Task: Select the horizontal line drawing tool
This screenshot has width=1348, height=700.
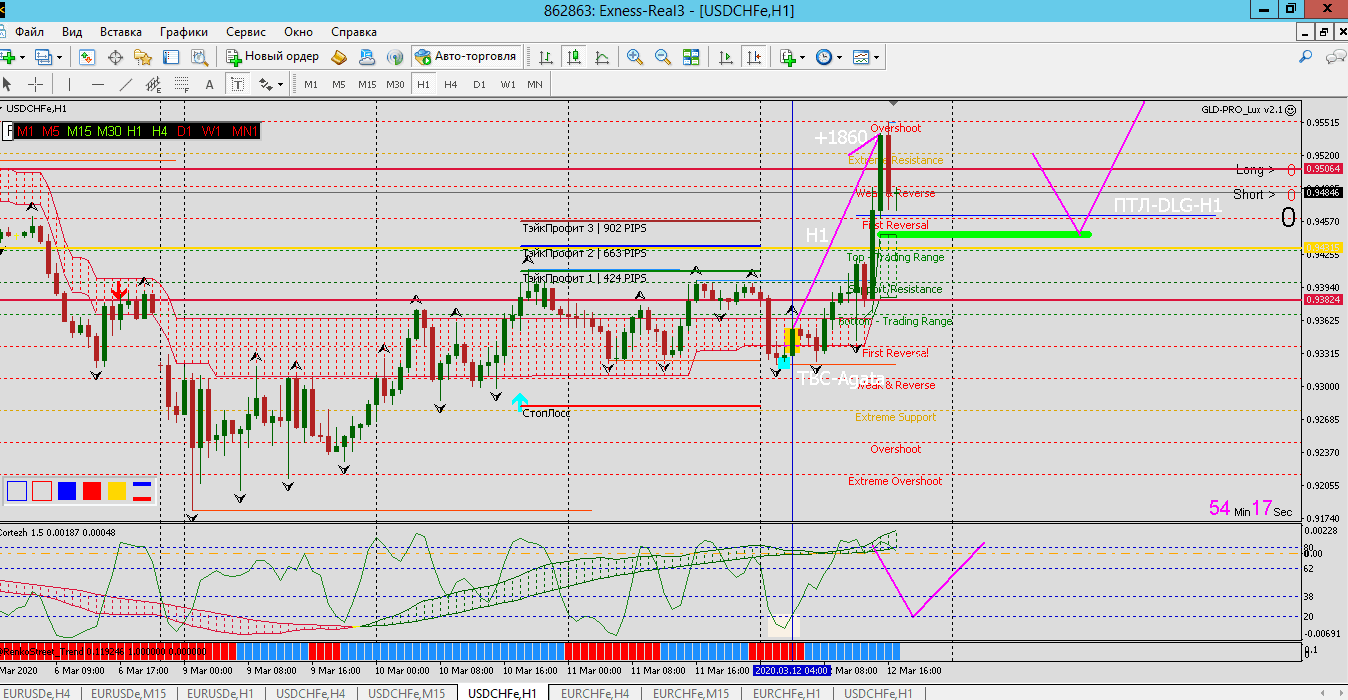Action: (x=97, y=84)
